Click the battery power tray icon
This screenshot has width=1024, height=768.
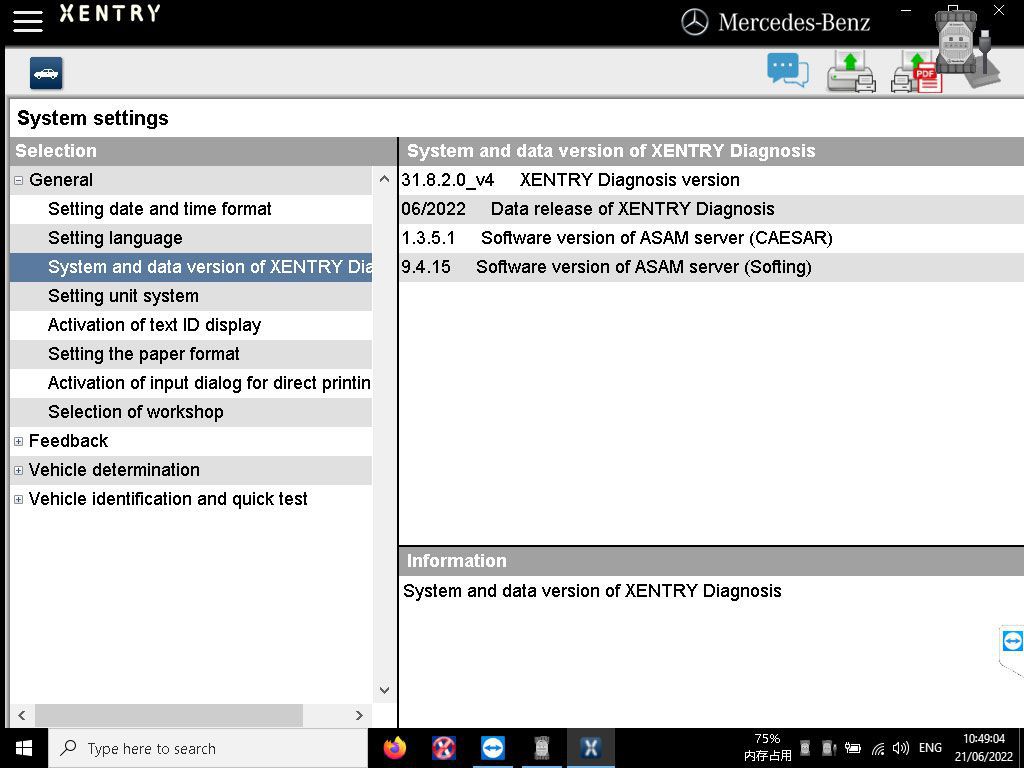tap(853, 748)
